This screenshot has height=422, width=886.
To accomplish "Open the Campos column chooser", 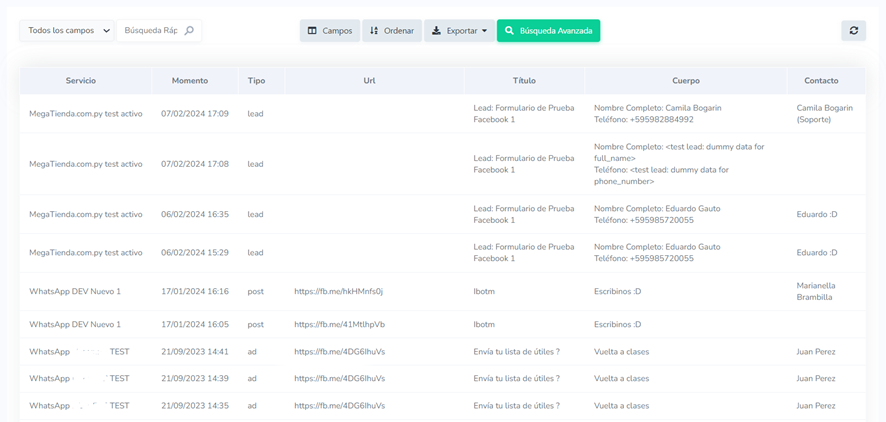I will pyautogui.click(x=330, y=31).
